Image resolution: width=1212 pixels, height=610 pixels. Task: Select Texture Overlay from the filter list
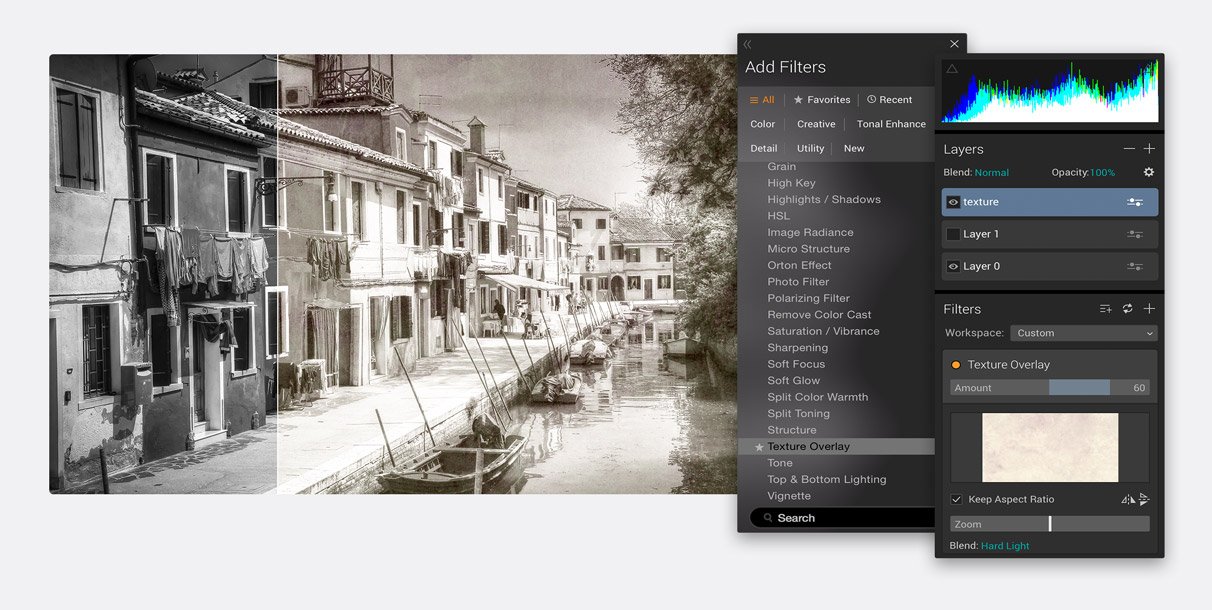[810, 446]
